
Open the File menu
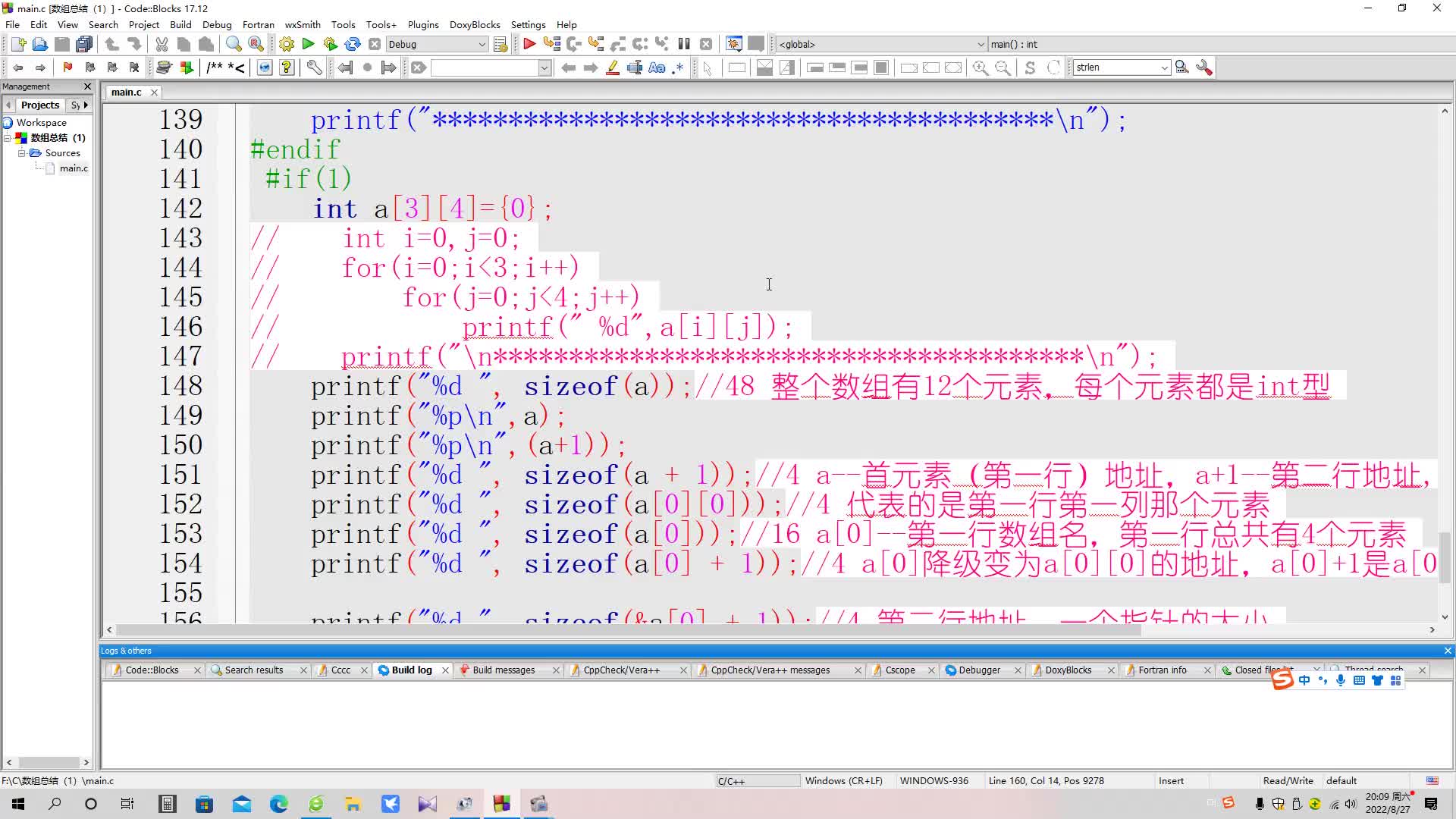click(12, 24)
